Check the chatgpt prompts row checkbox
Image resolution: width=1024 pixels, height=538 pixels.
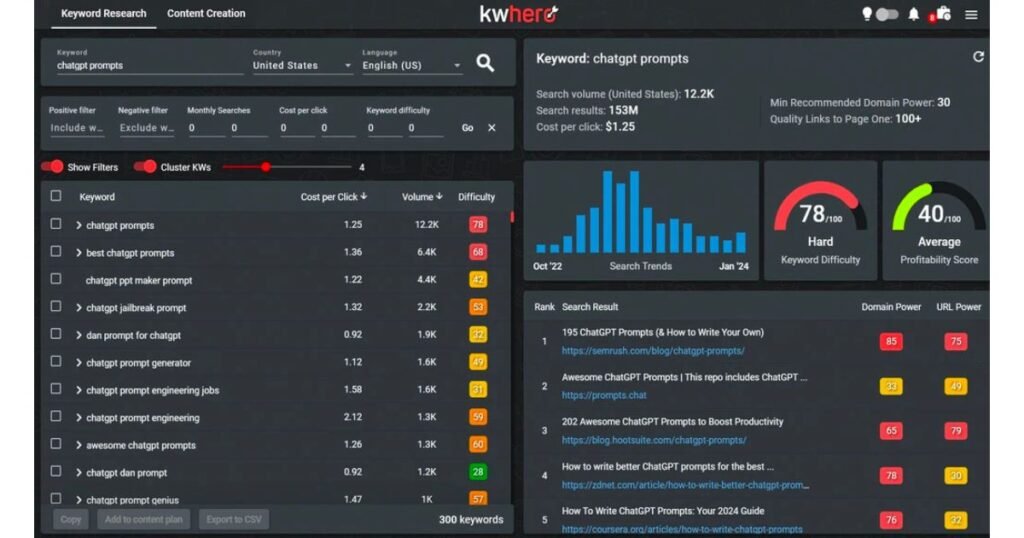pos(56,224)
